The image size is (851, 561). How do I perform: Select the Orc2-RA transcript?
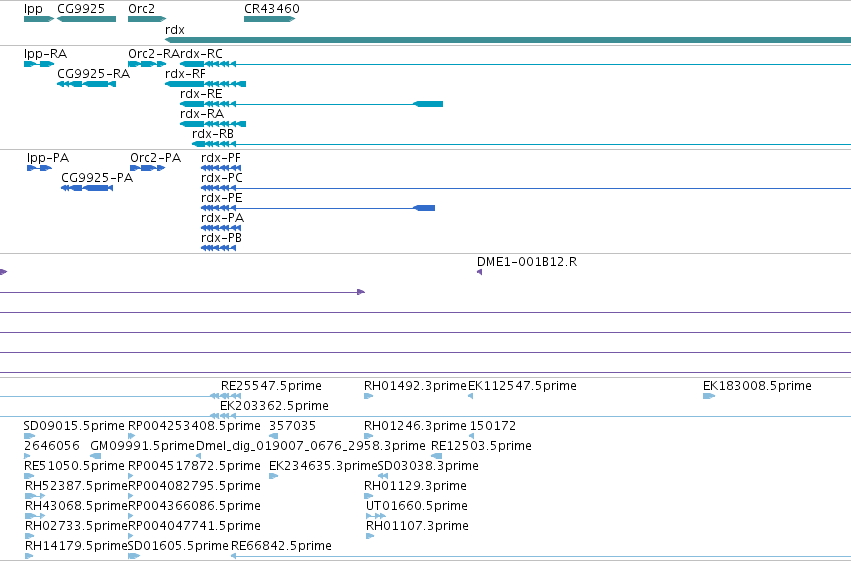147,64
